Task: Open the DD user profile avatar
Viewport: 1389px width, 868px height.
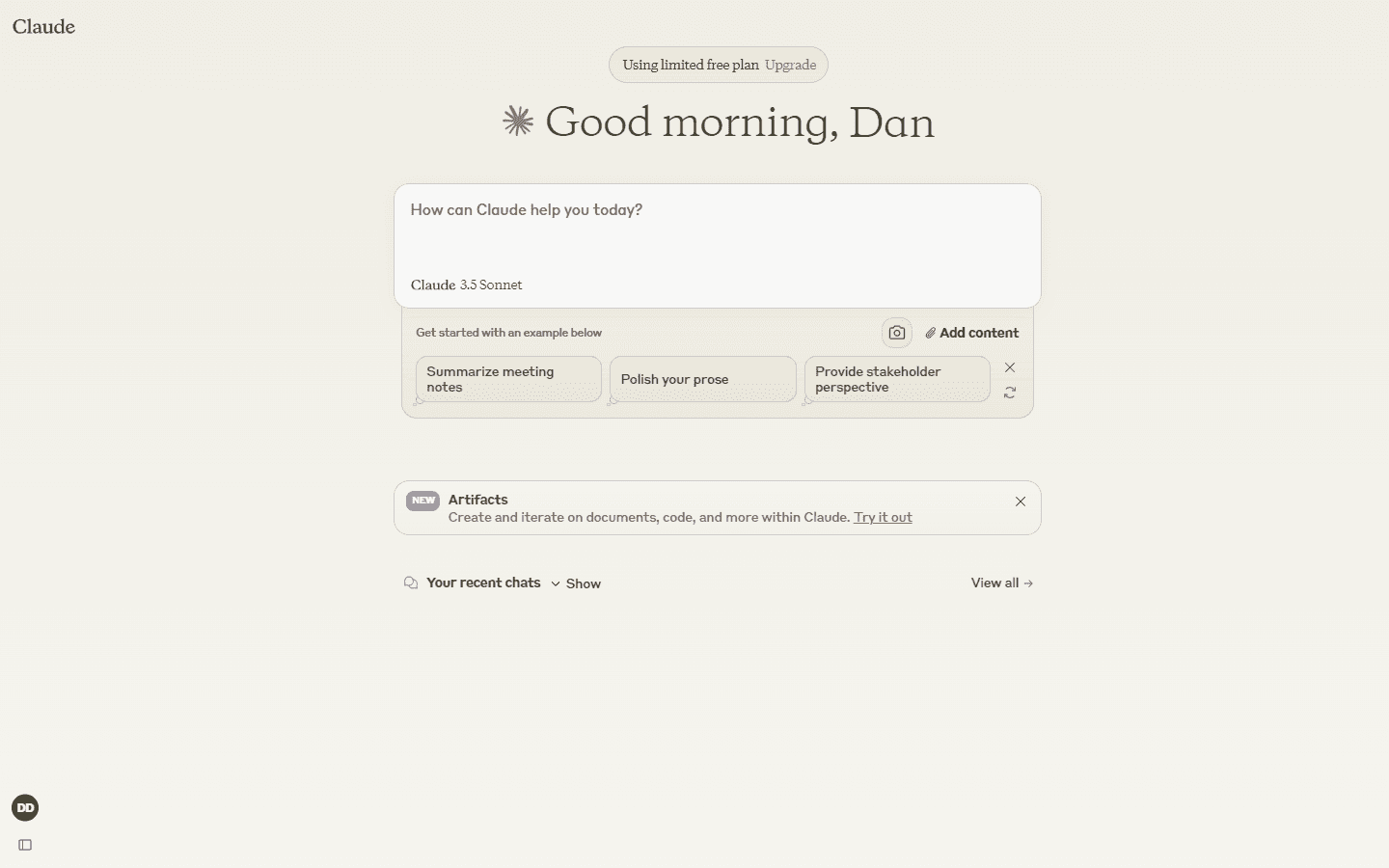Action: pyautogui.click(x=25, y=808)
